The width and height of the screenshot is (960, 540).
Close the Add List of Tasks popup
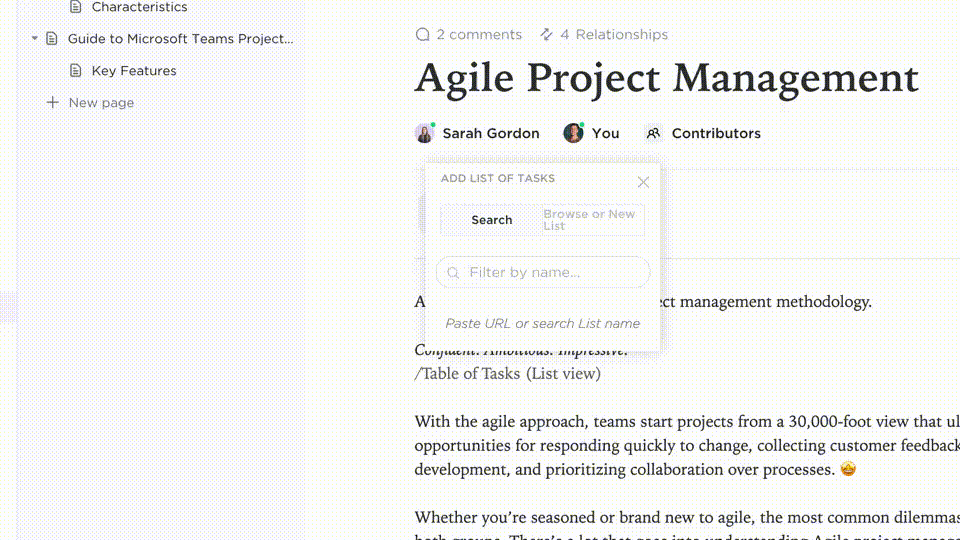click(643, 182)
